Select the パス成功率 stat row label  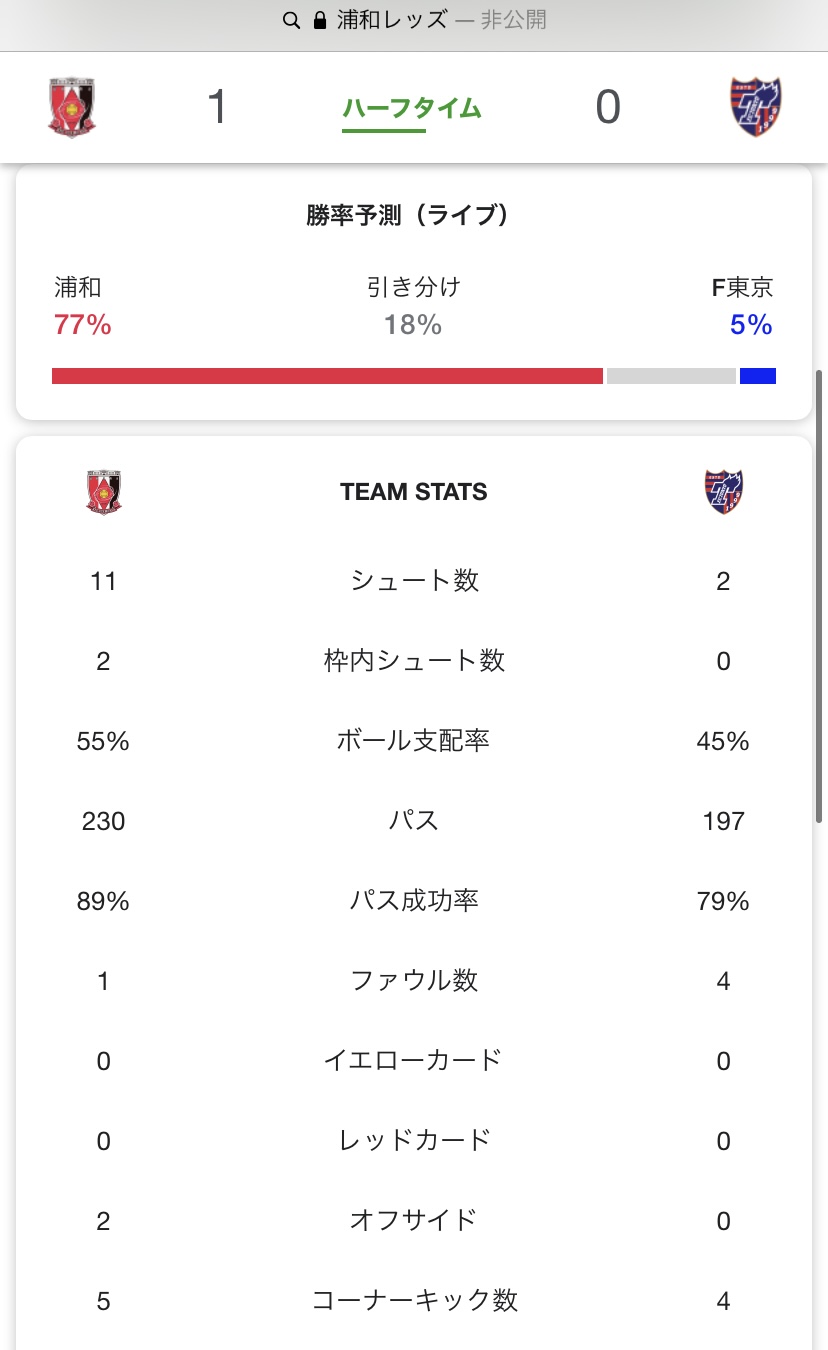[x=413, y=901]
